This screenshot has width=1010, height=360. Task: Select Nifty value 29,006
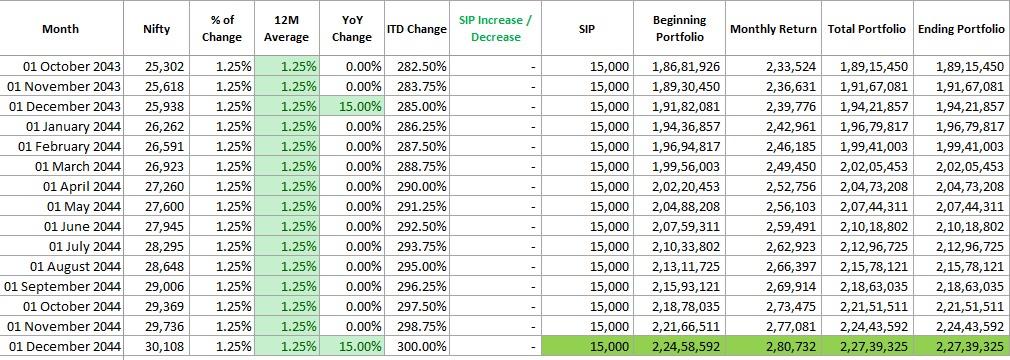coord(157,286)
